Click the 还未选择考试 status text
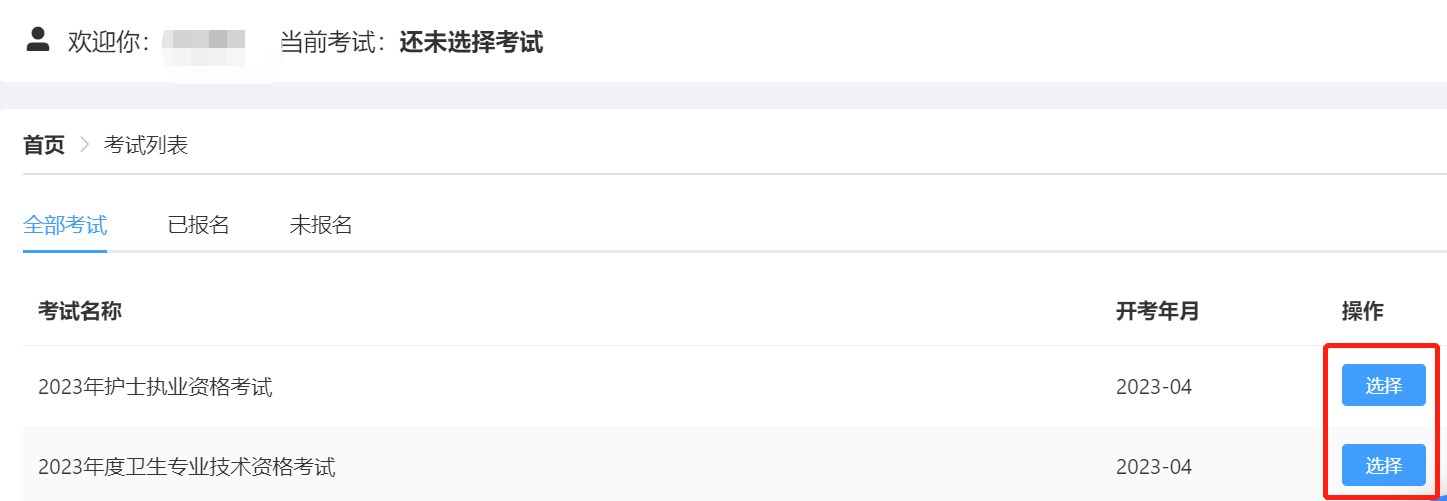1447x501 pixels. 471,42
